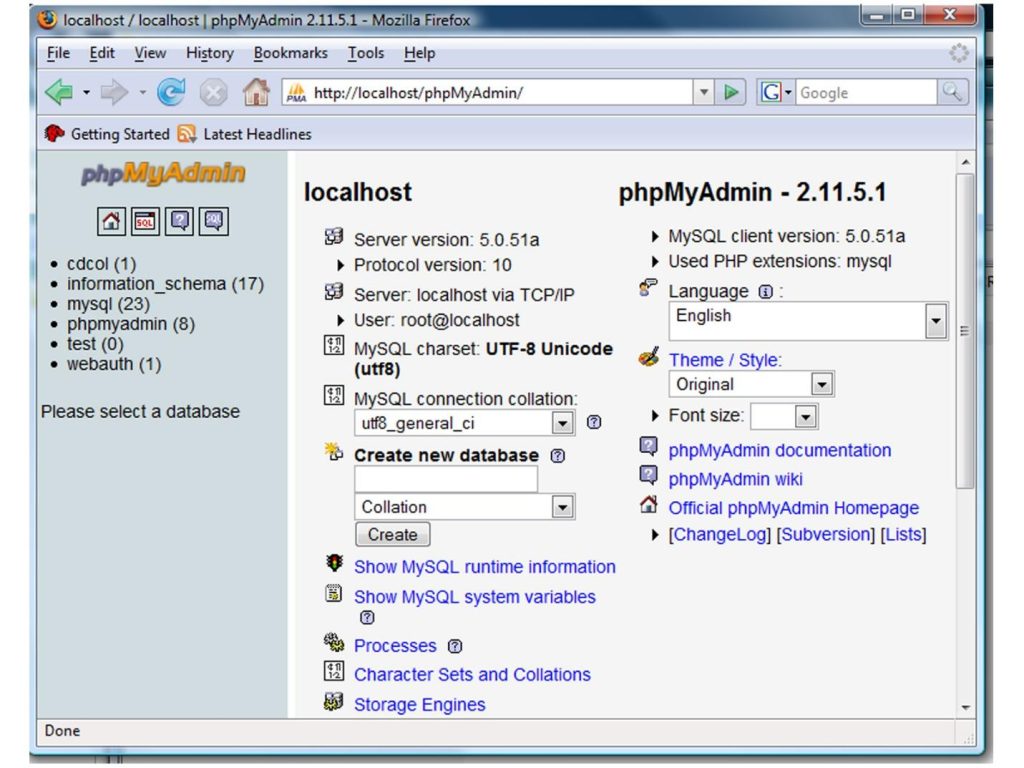Open the Storage Engines link
1024x768 pixels.
tap(420, 705)
